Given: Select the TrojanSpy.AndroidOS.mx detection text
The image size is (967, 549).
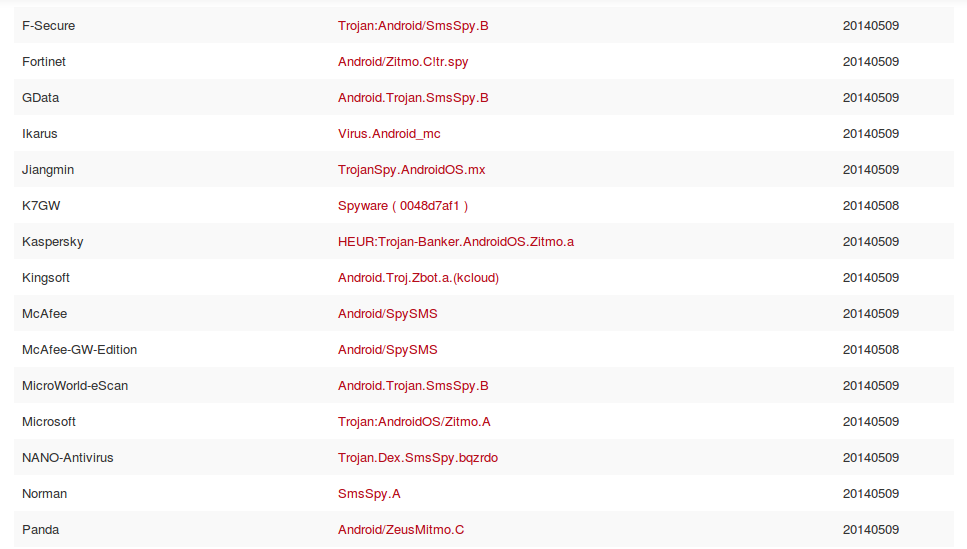Looking at the screenshot, I should (x=411, y=169).
